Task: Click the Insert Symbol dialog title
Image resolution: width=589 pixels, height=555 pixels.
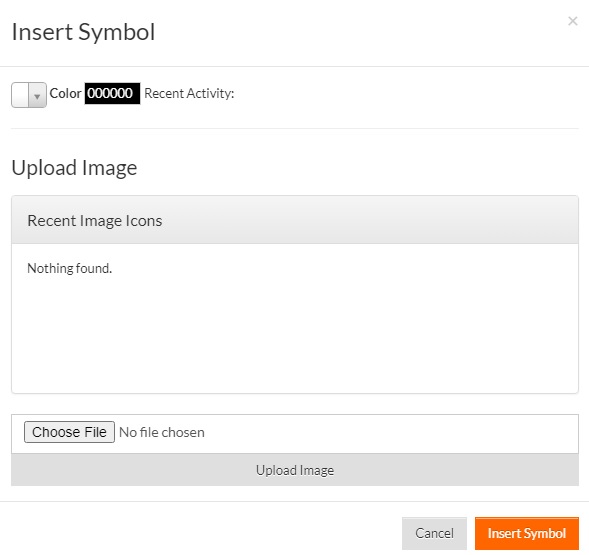Action: pyautogui.click(x=83, y=32)
